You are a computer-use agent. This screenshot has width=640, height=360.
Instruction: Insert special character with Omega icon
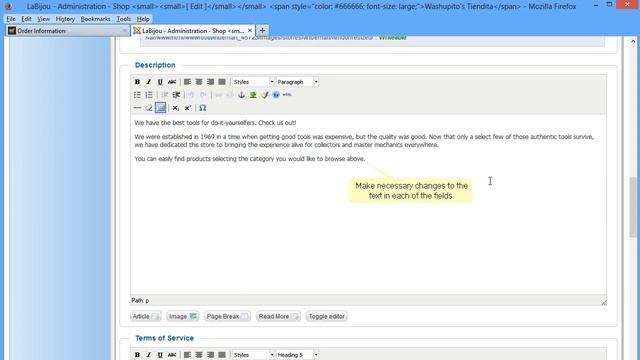point(202,108)
